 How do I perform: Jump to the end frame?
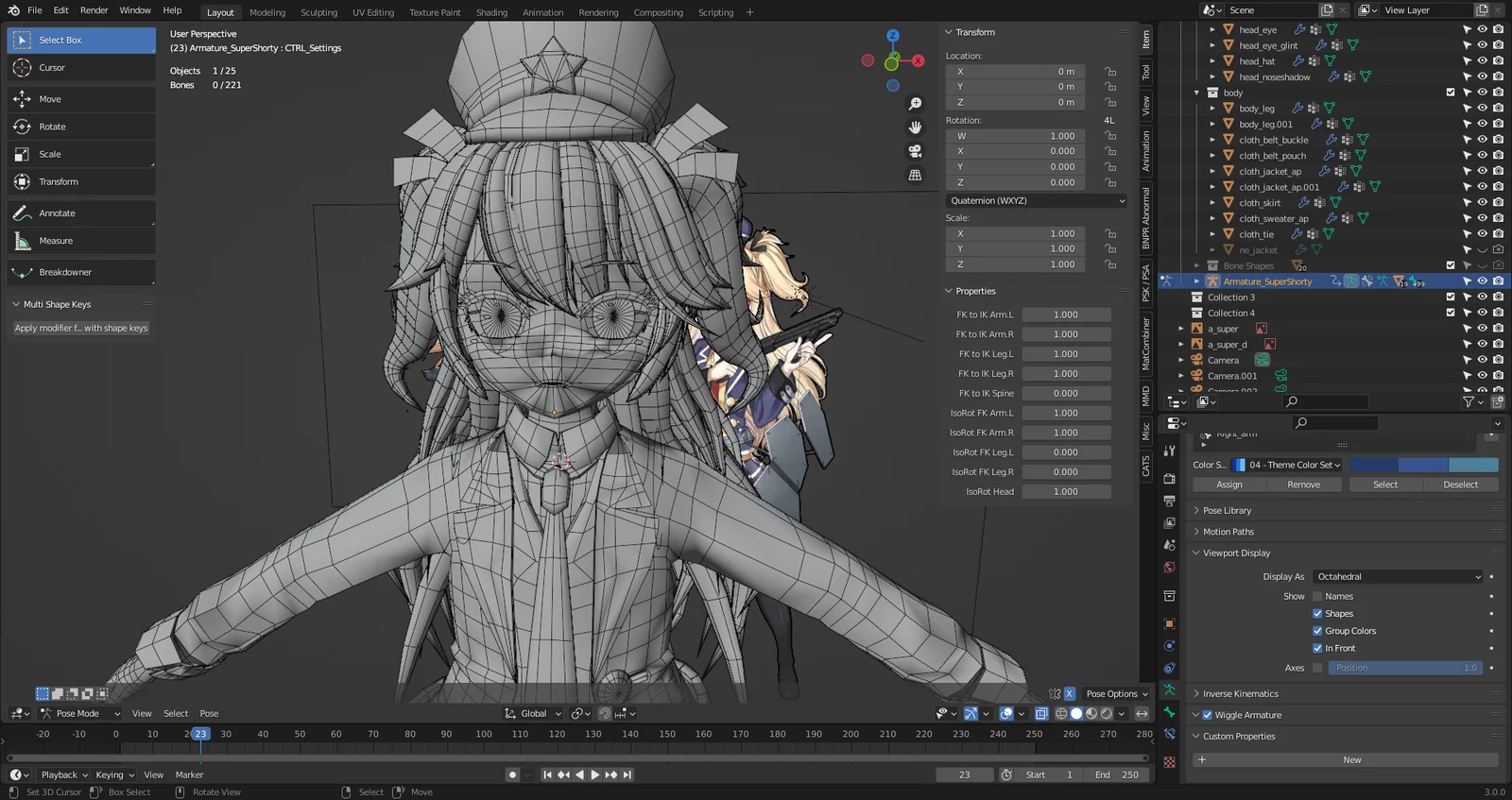627,774
